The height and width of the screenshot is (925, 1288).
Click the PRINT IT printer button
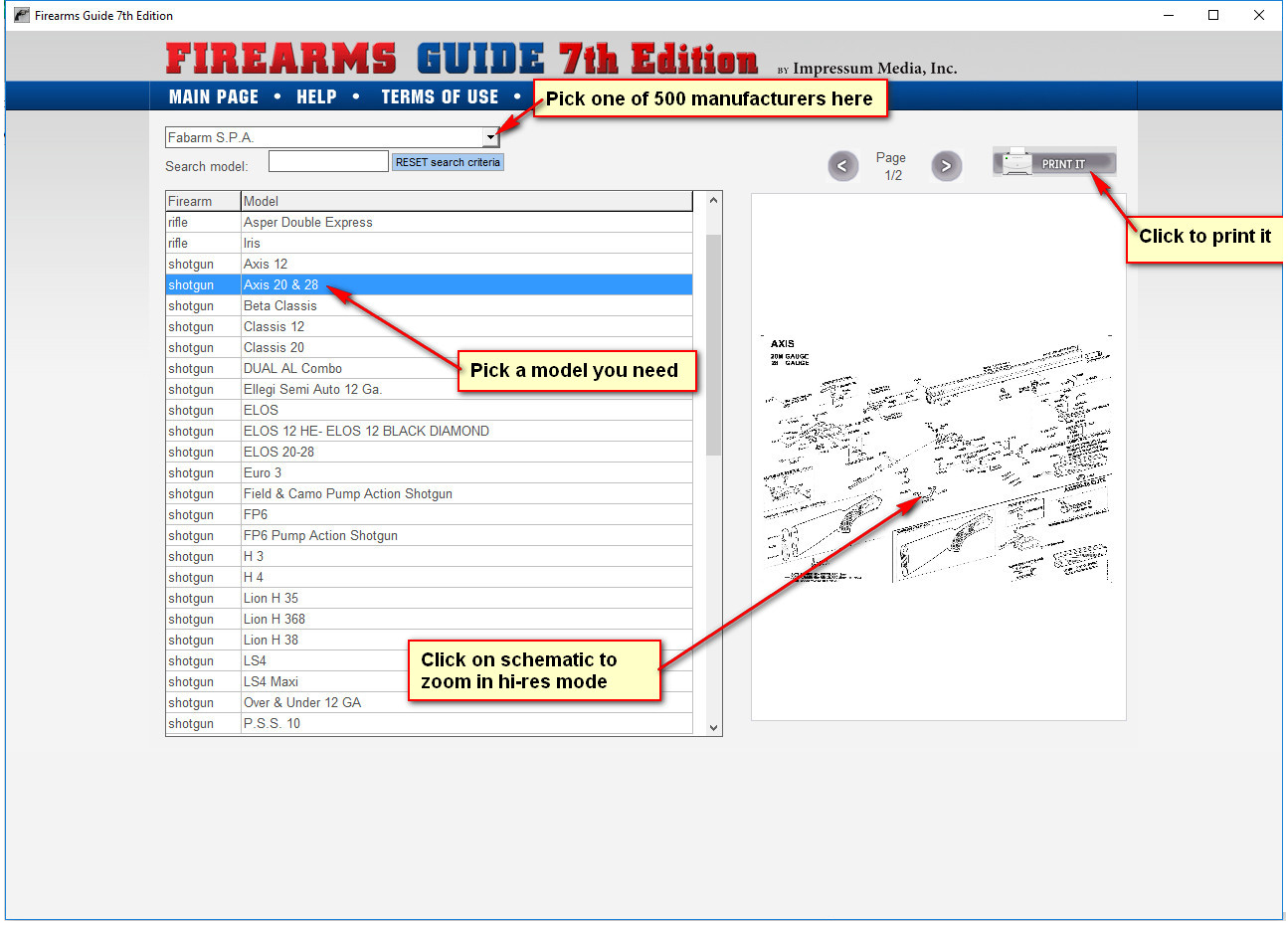tap(1054, 162)
